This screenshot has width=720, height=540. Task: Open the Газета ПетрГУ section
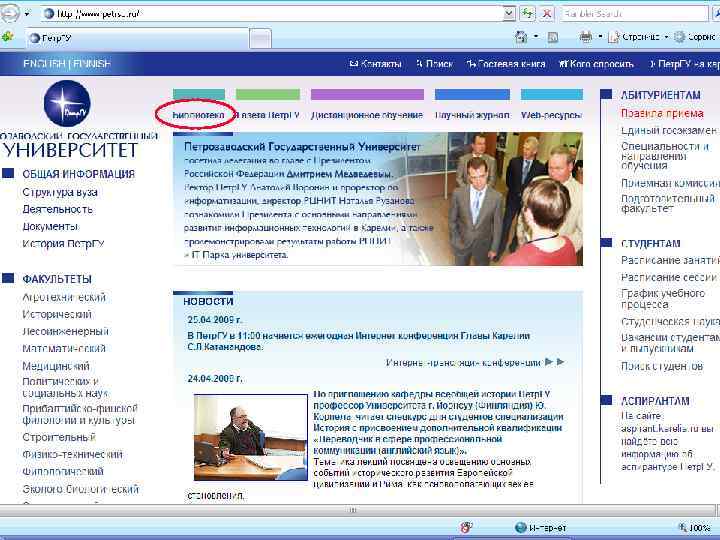(x=267, y=115)
